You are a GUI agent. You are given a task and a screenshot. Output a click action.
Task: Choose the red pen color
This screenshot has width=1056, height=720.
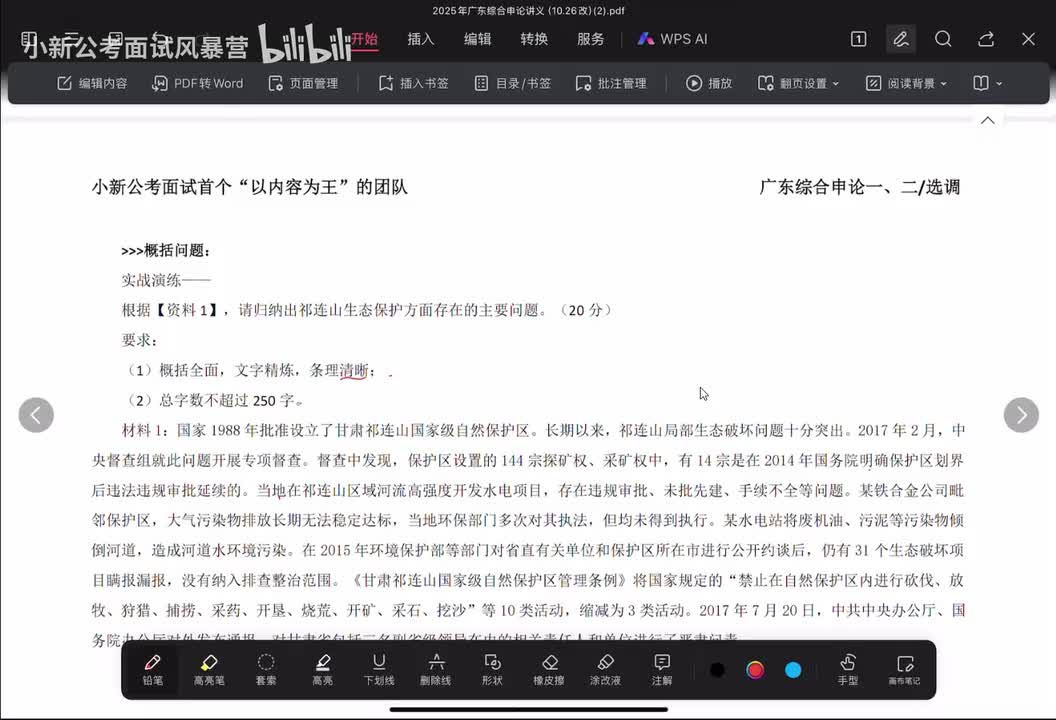(x=755, y=669)
